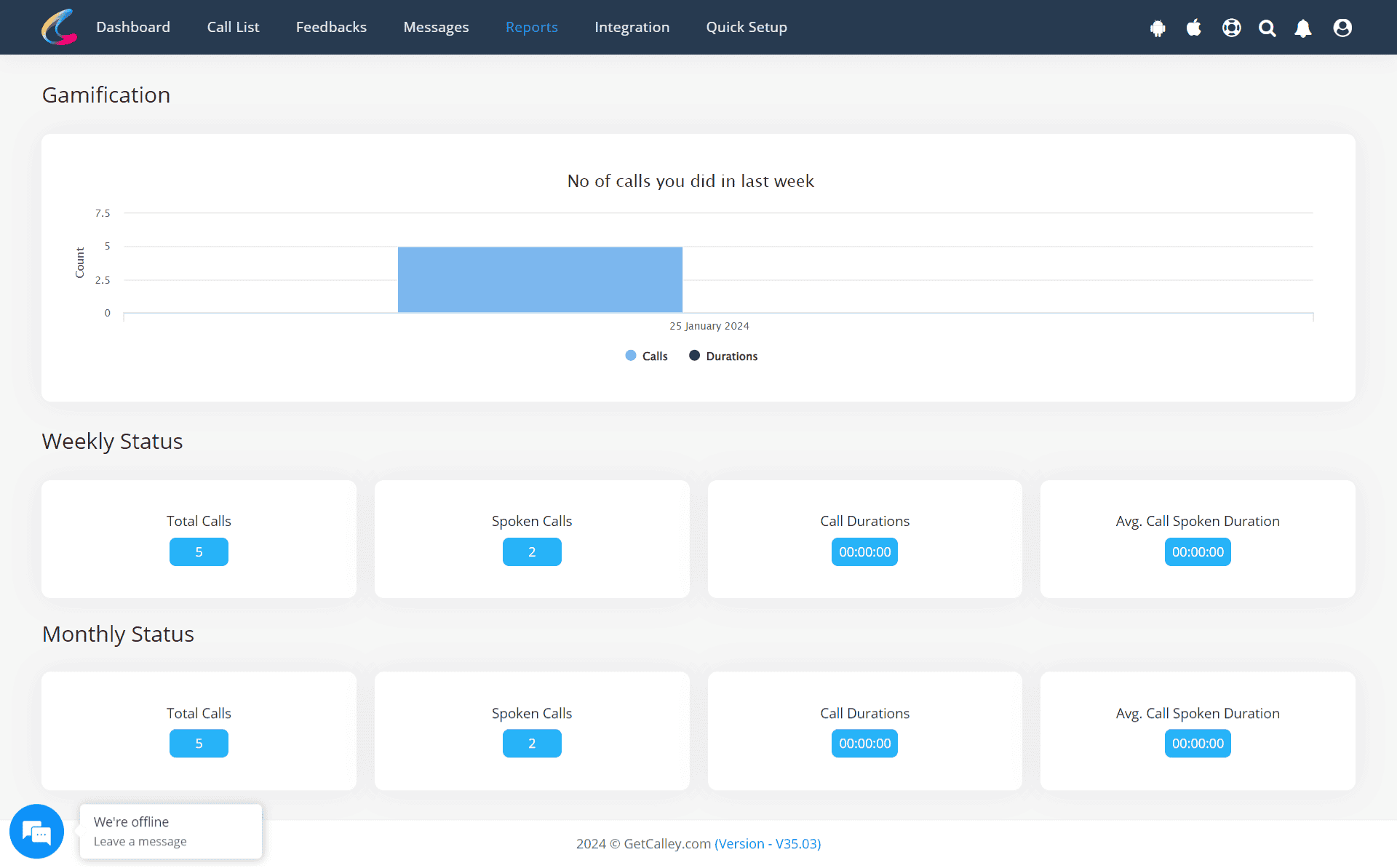Click the Apple iOS app icon
The height and width of the screenshot is (868, 1397).
click(x=1194, y=27)
